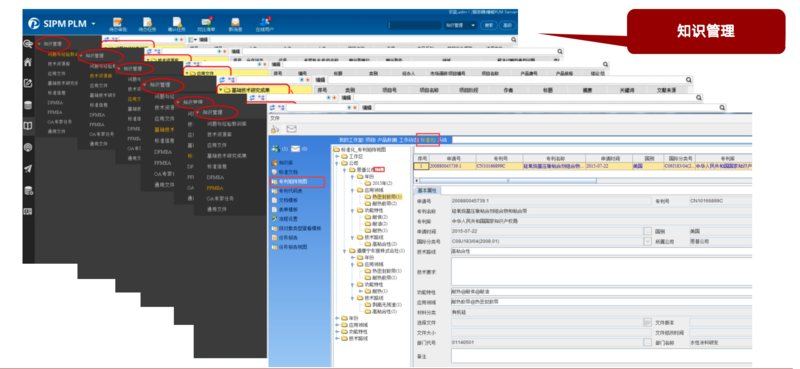Select 通用文件 in the frontmost dark menu
Image resolution: width=800 pixels, height=369 pixels.
click(x=216, y=209)
